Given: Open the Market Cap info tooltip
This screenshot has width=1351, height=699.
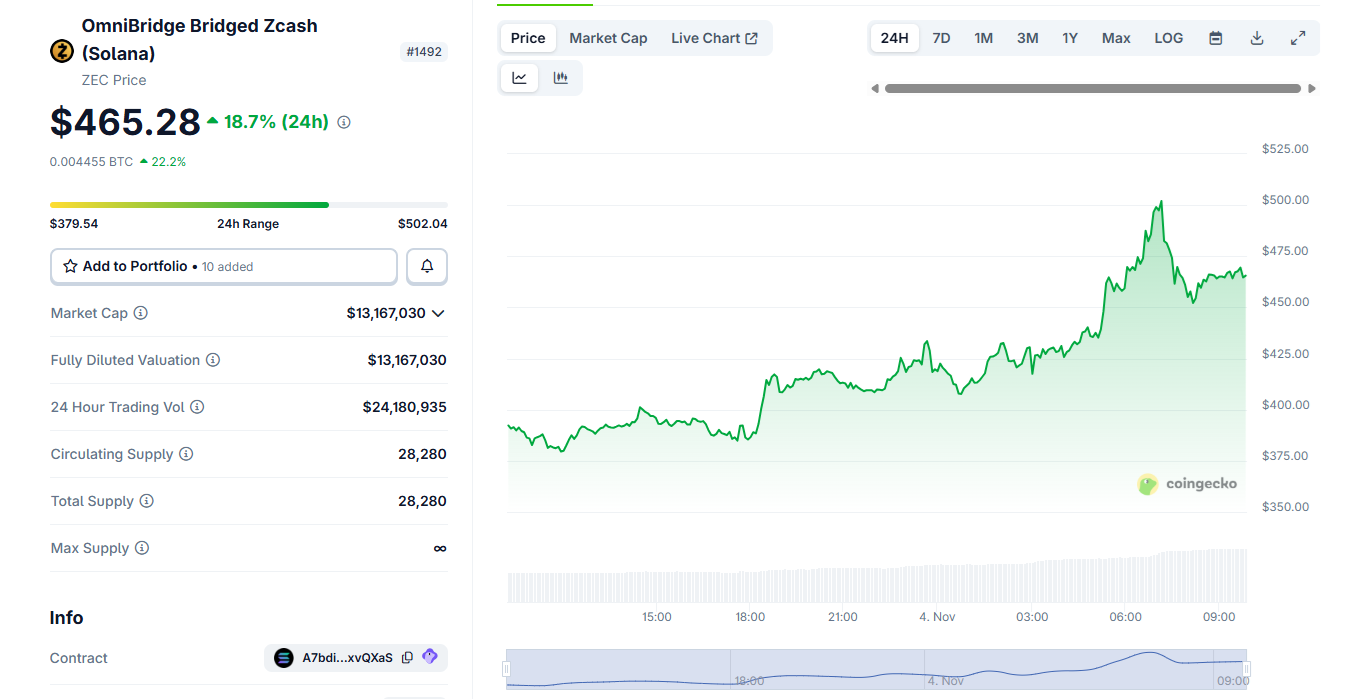Looking at the screenshot, I should point(139,313).
